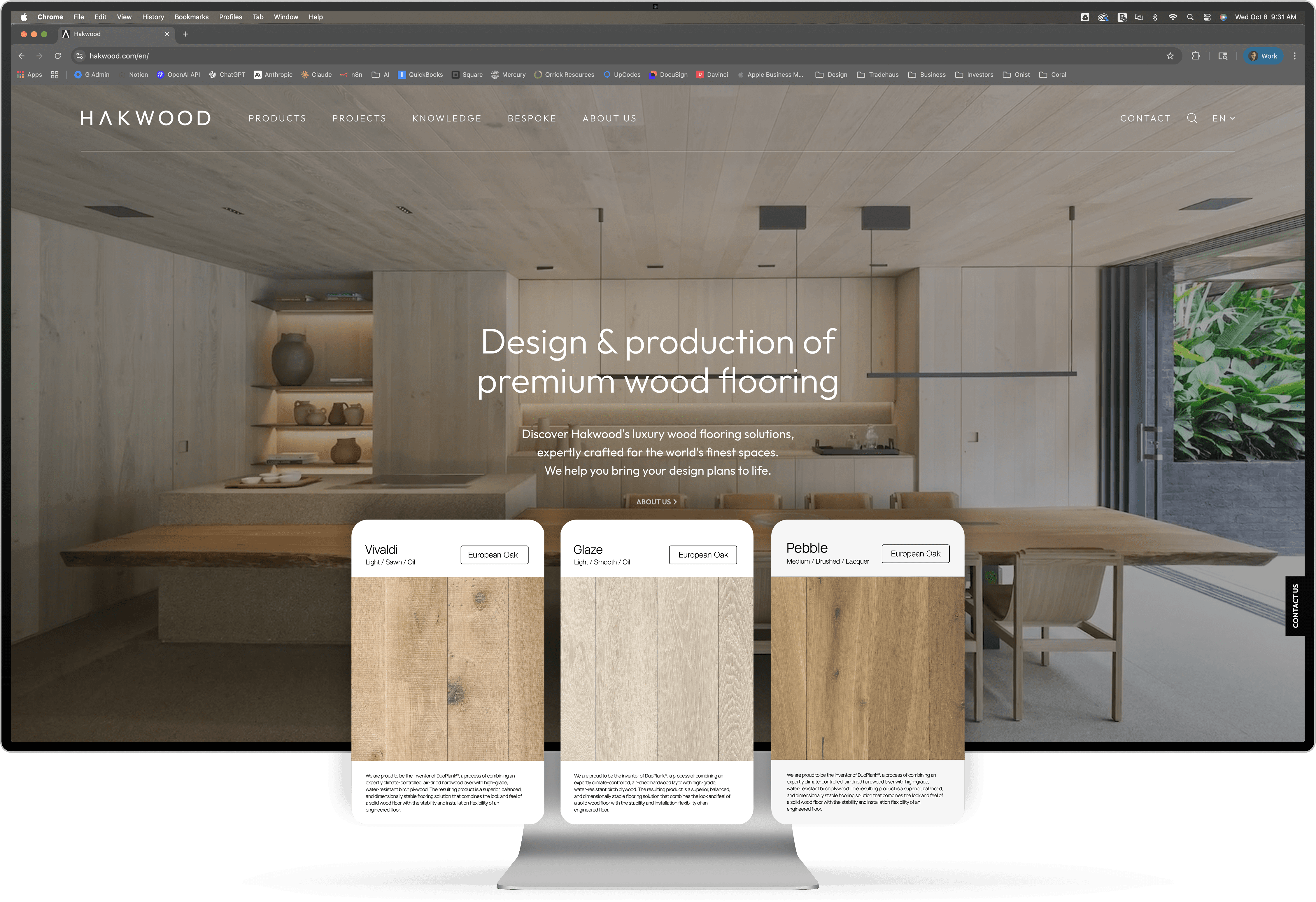Open the EN language dropdown
Screen dimensions: 1316x902
(x=1223, y=118)
